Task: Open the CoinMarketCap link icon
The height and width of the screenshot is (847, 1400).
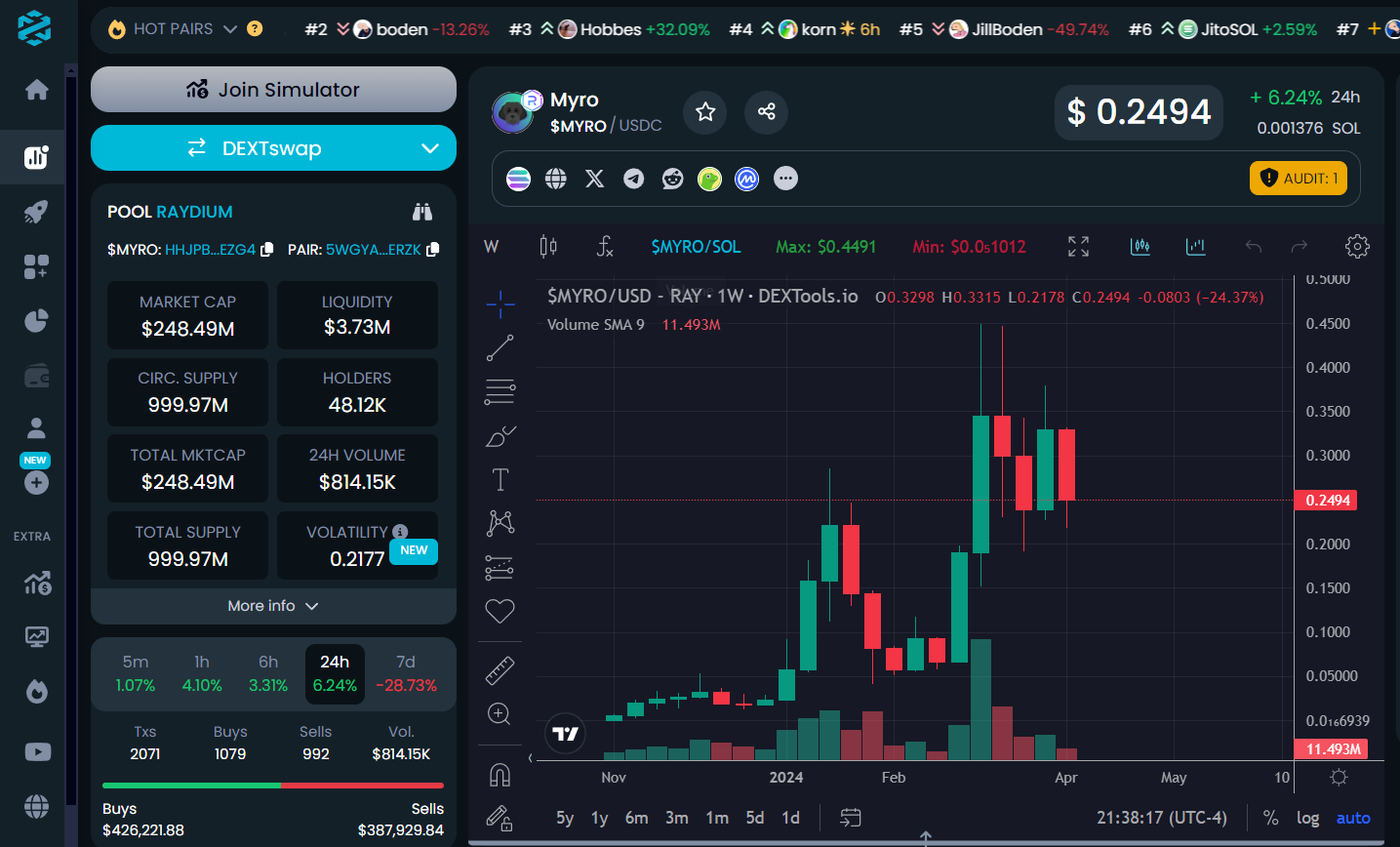Action: (x=746, y=179)
